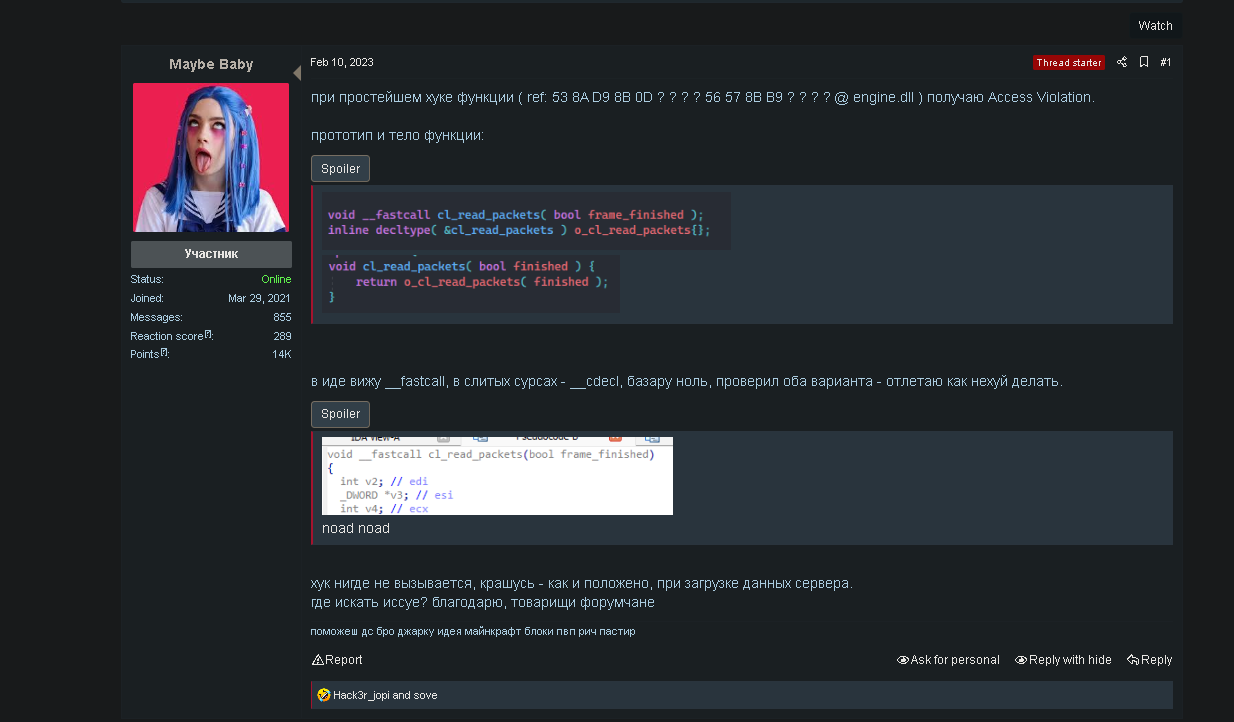Viewport: 1234px width, 722px height.
Task: Report this post
Action: point(337,660)
